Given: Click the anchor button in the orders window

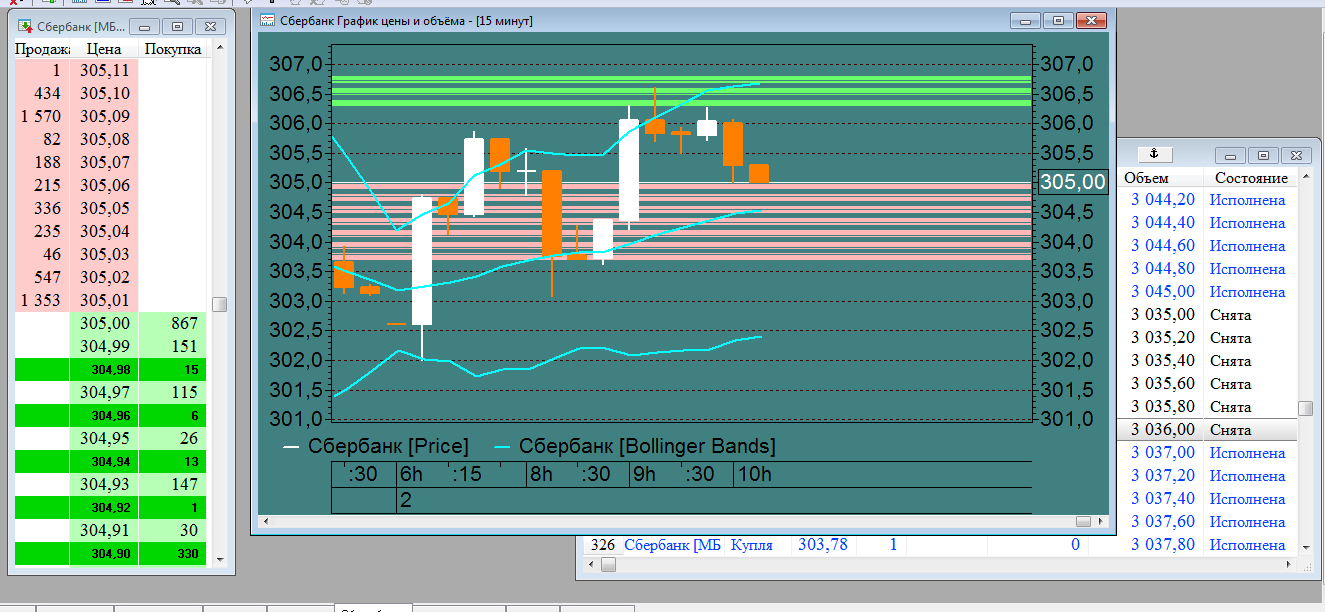Looking at the screenshot, I should pyautogui.click(x=1153, y=154).
